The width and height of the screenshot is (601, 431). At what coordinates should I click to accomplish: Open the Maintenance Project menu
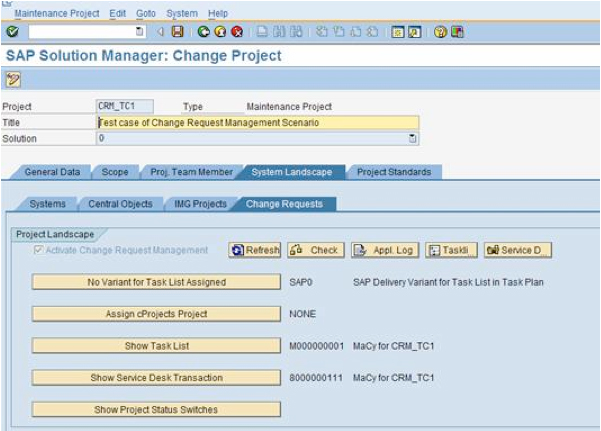tap(57, 13)
